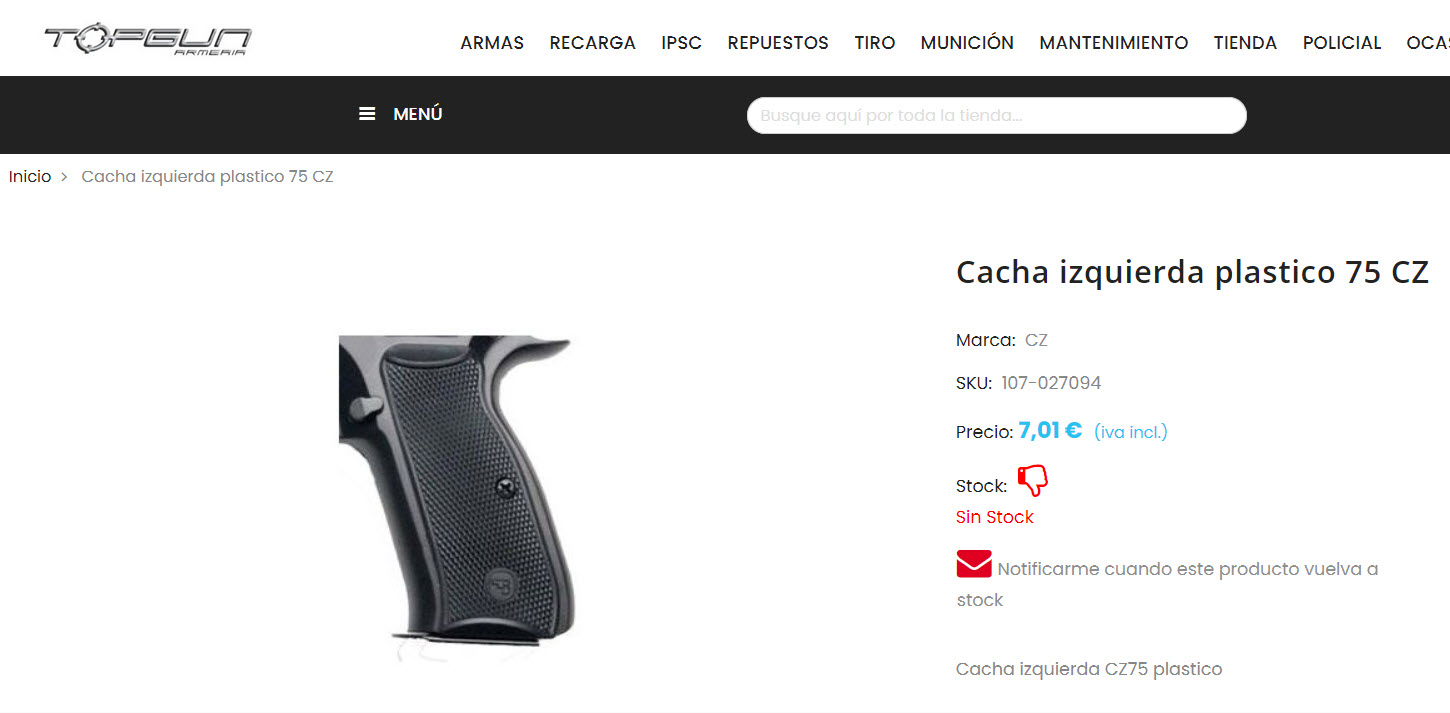This screenshot has height=713, width=1450.
Task: Click the red thumbs-down stock icon
Action: click(x=1033, y=481)
